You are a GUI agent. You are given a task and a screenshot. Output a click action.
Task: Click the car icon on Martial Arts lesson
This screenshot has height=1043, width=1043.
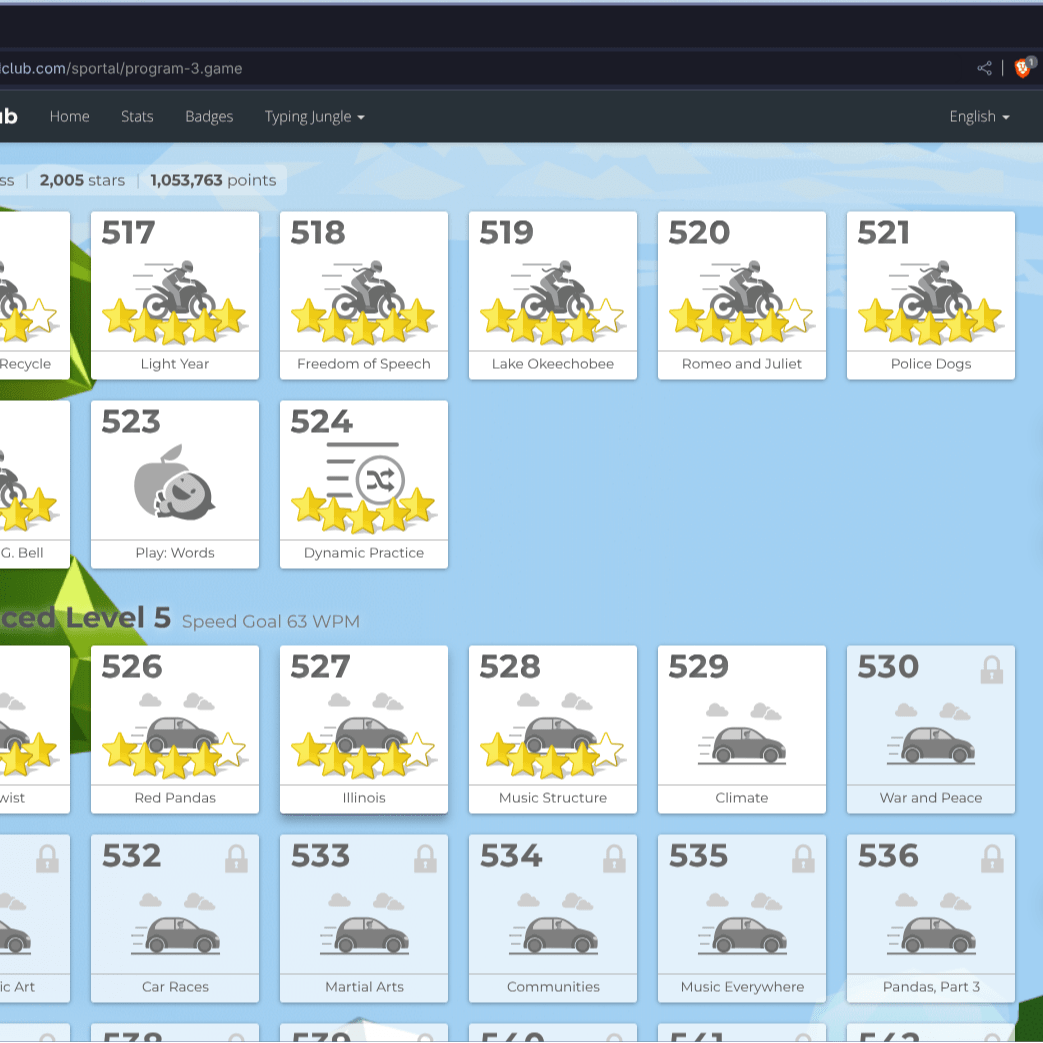coord(365,935)
